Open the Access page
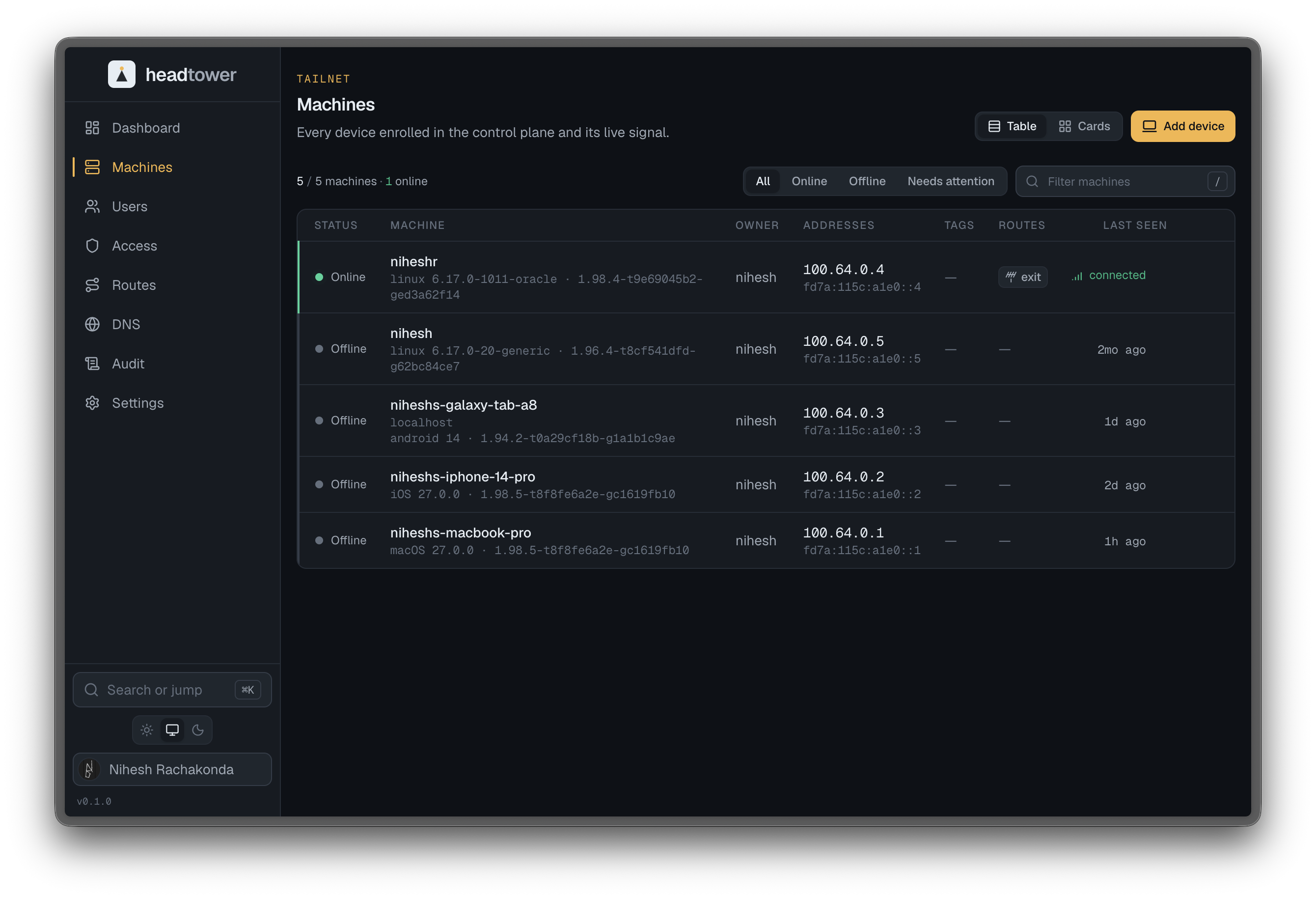Image resolution: width=1316 pixels, height=899 pixels. click(172, 246)
